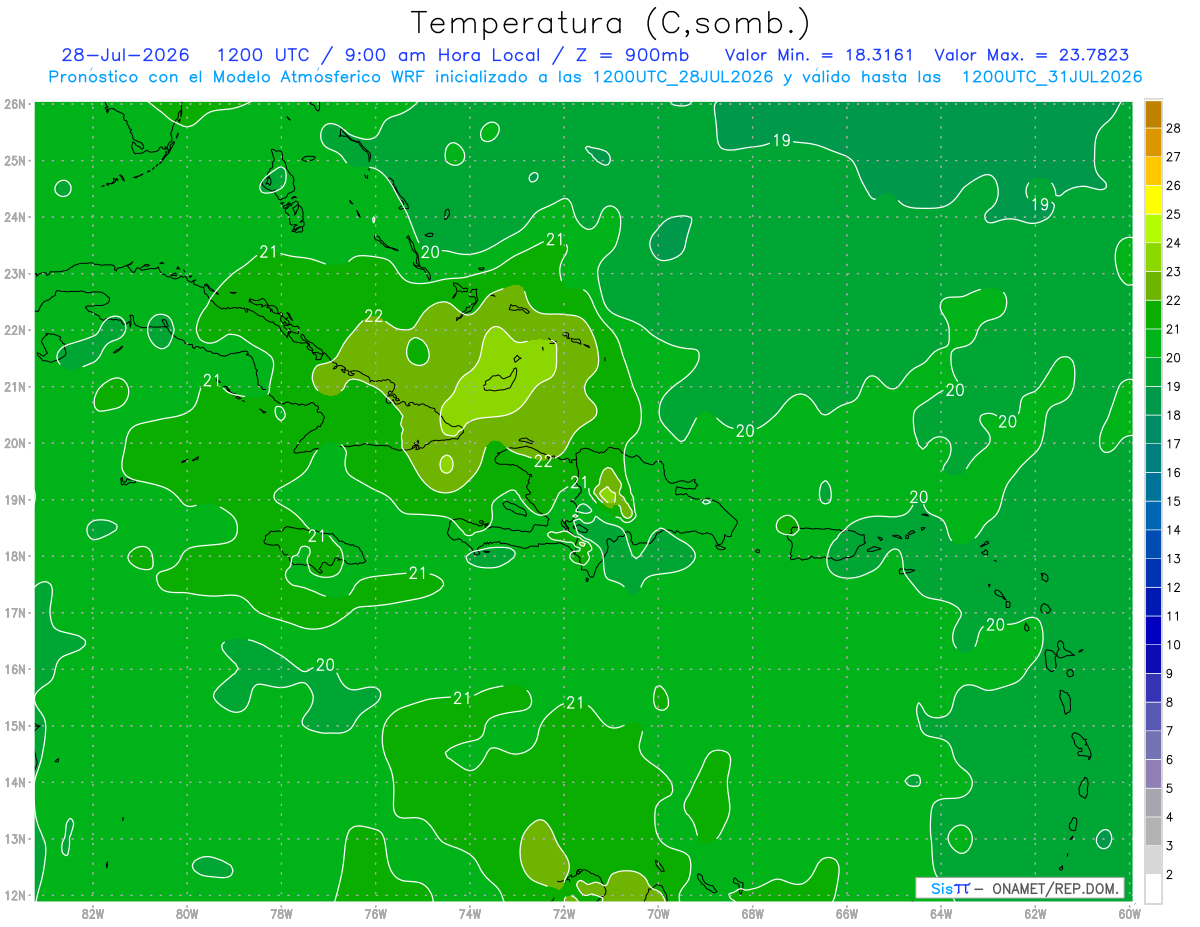Click legend value 2
Image resolution: width=1200 pixels, height=927 pixels.
tap(1169, 874)
